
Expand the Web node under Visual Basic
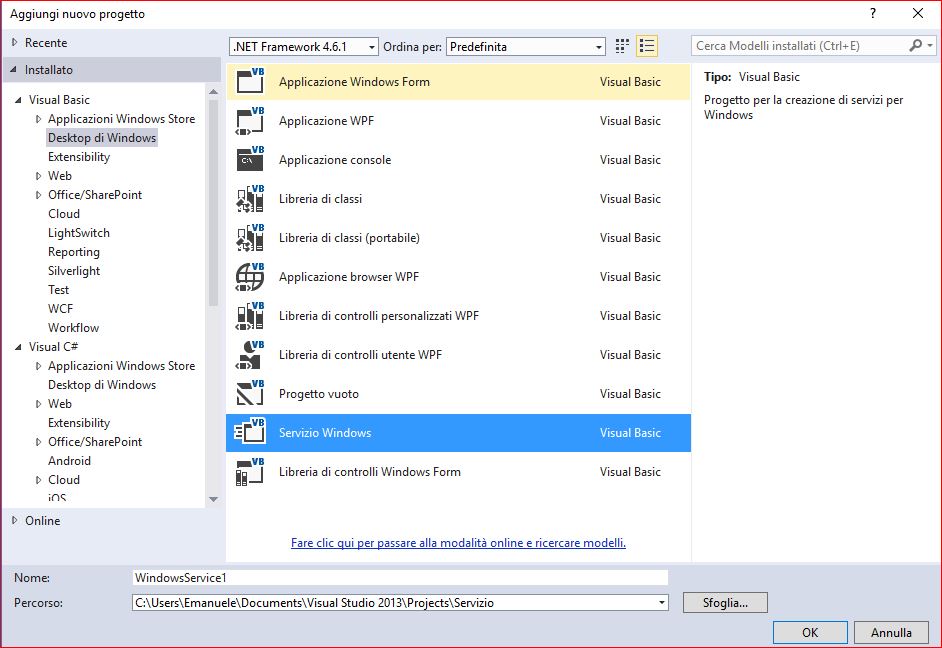point(38,176)
